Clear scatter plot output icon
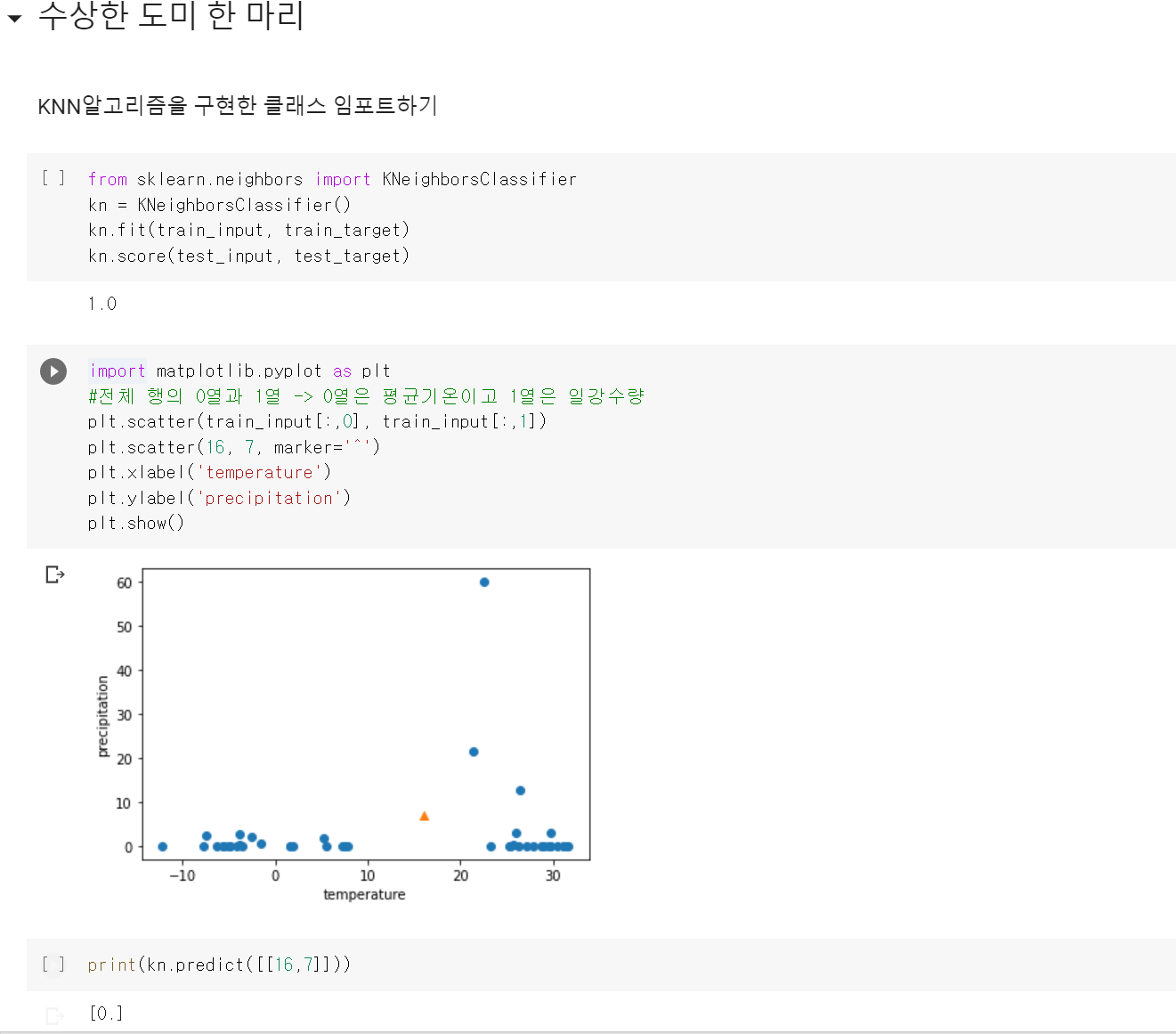This screenshot has height=1034, width=1176. click(55, 574)
